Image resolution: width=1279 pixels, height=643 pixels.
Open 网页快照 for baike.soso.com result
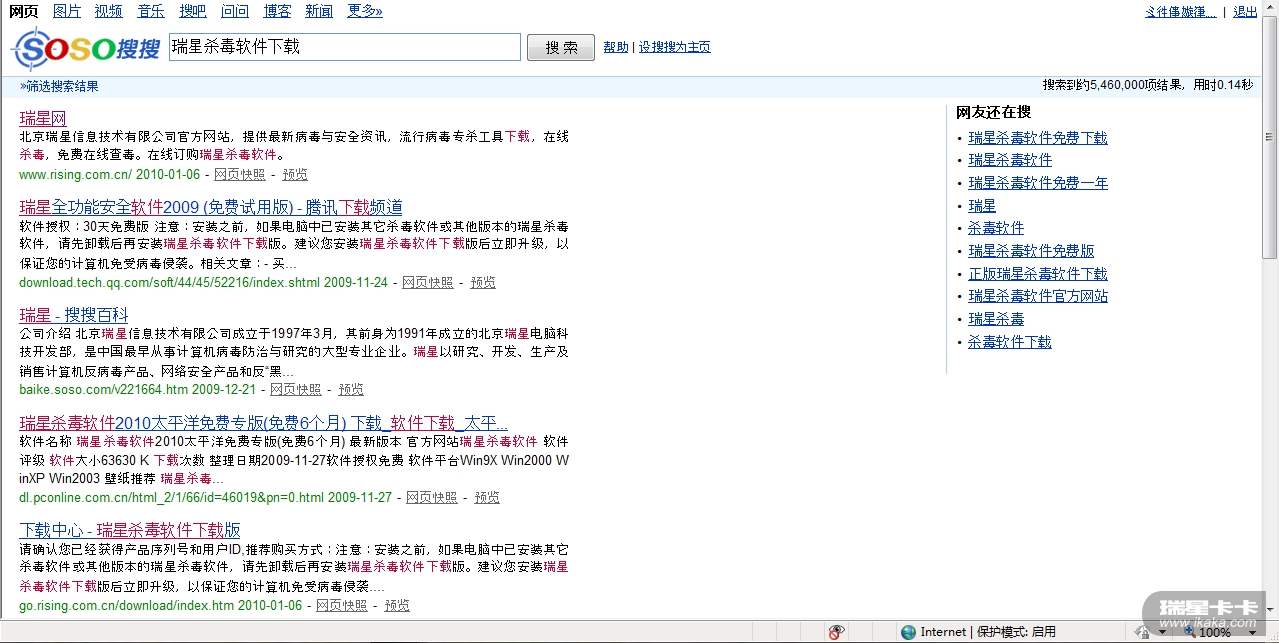tap(296, 389)
